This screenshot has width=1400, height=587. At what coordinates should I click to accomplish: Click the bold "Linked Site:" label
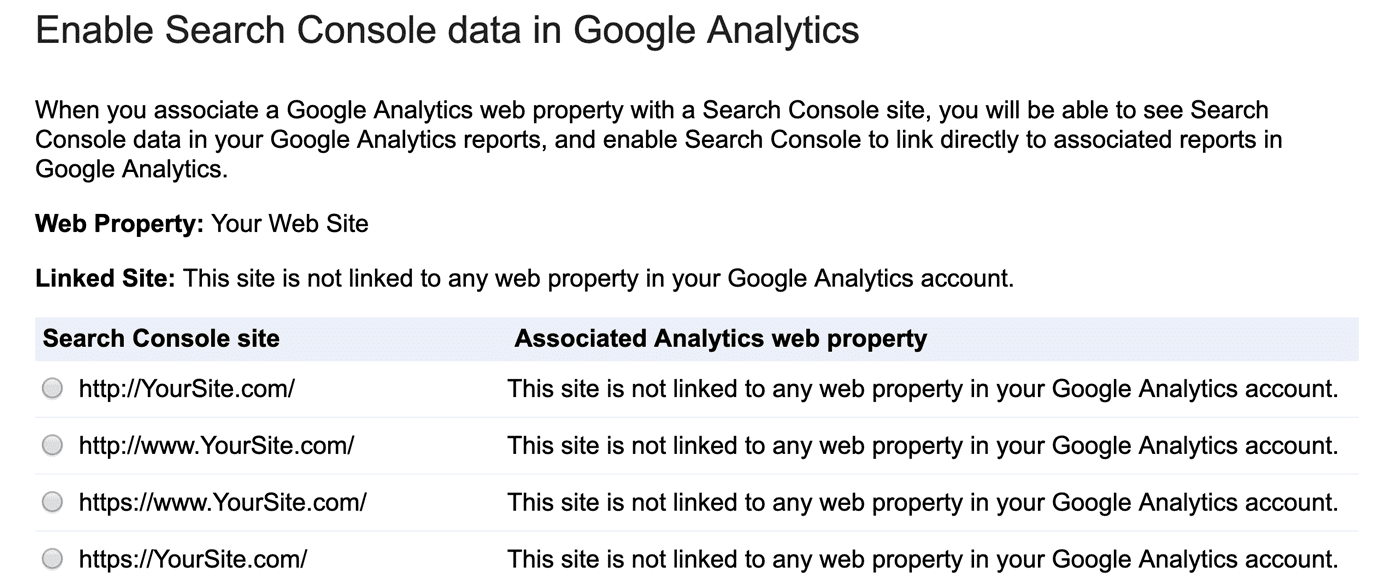click(x=105, y=279)
